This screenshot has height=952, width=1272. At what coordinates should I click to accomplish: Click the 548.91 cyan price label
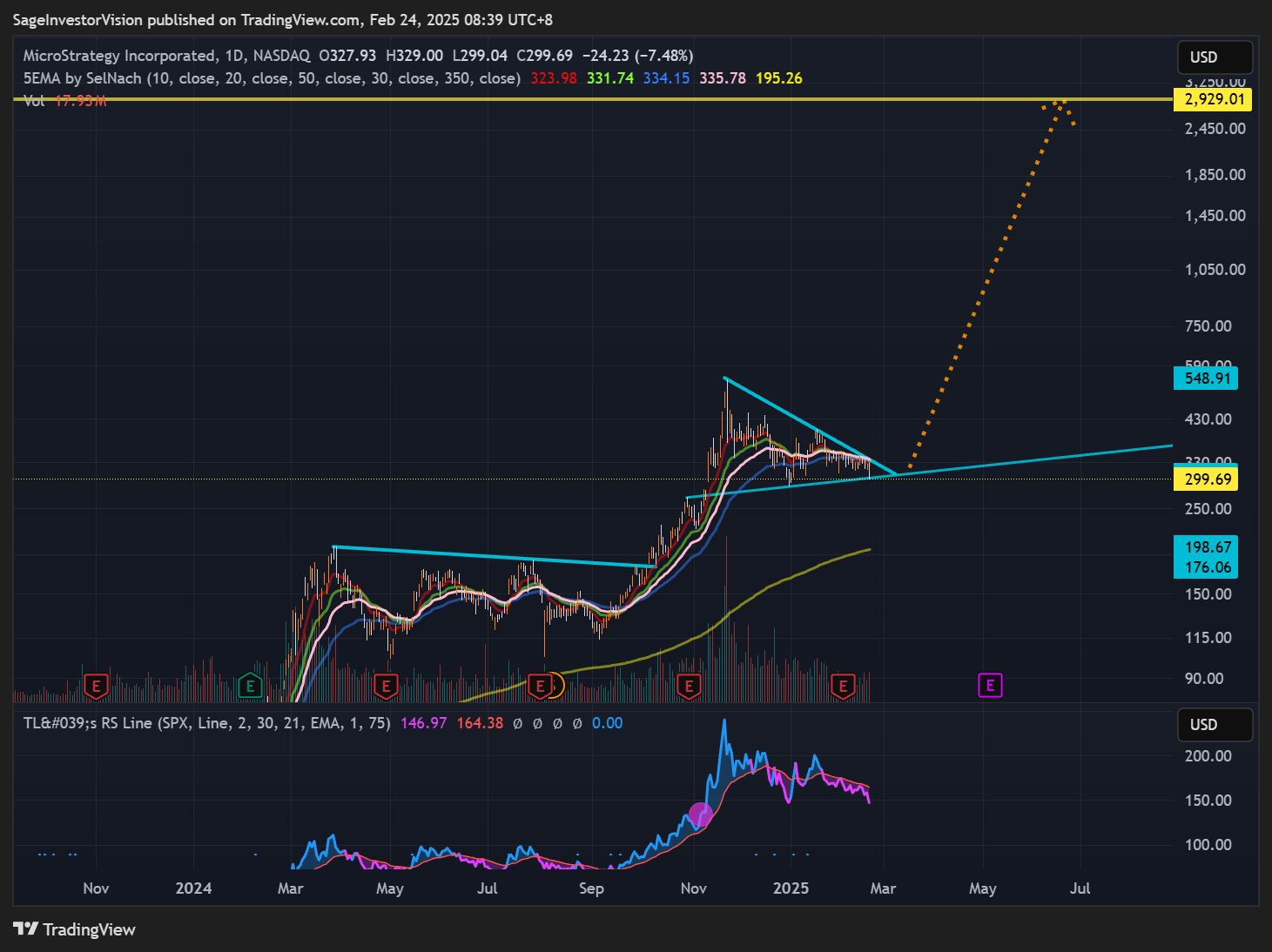tap(1205, 379)
